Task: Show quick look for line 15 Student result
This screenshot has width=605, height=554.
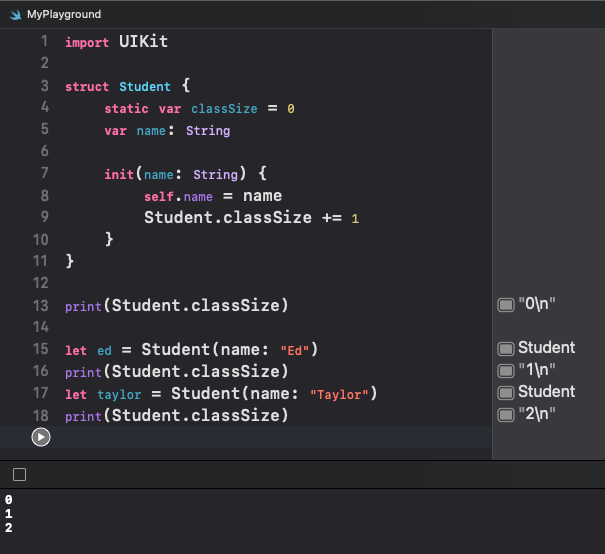Action: (x=506, y=348)
